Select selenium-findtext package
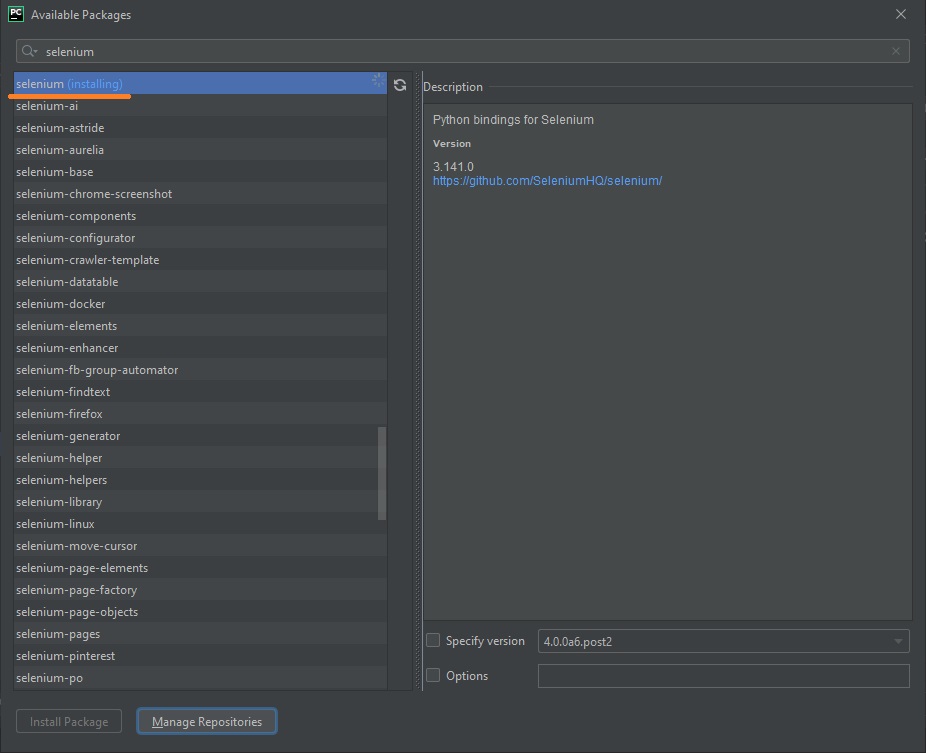Screen dimensions: 926x753 [200, 392]
